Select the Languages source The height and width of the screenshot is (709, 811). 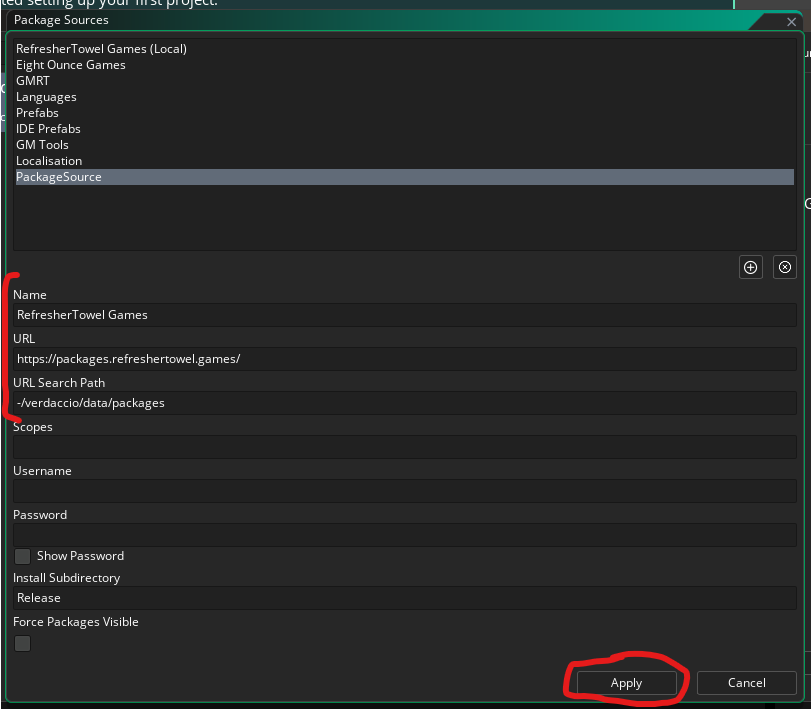(404, 97)
